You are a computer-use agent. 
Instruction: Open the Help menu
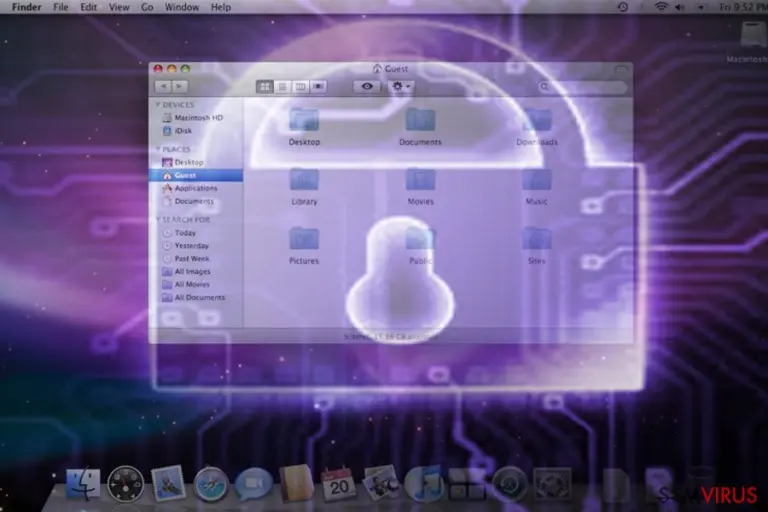(221, 7)
